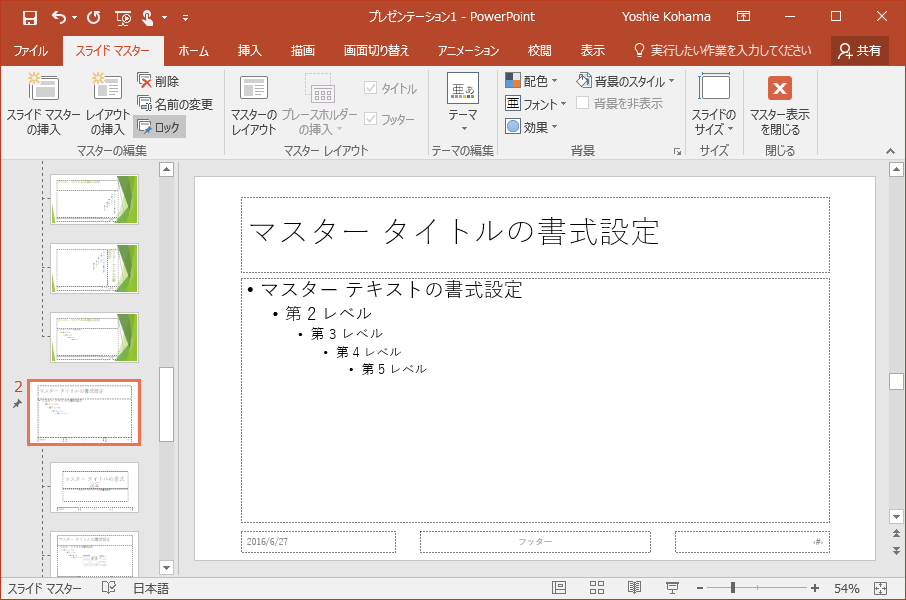Open the 挿入 ribbon tab
Viewport: 906px width, 600px height.
(250, 51)
